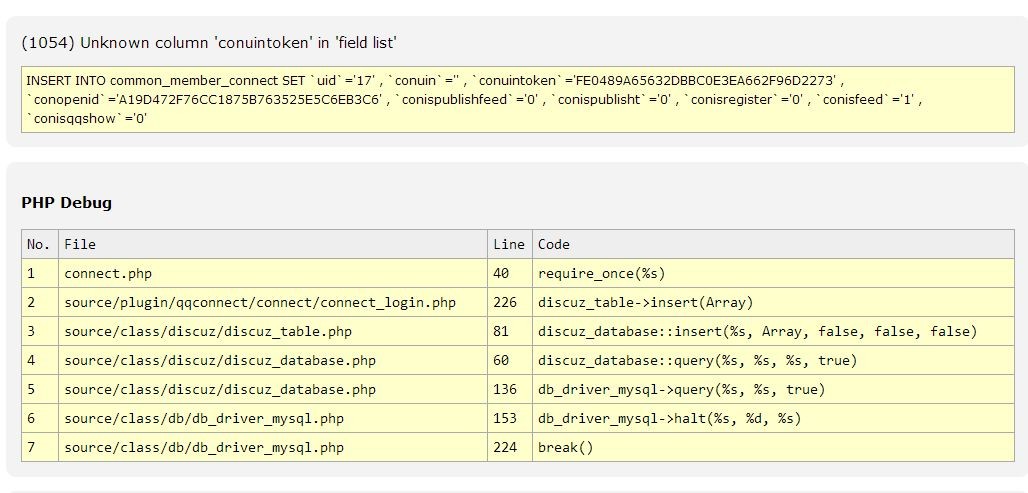Click the discuz_table.php file path cell
1028x493 pixels.
207,331
